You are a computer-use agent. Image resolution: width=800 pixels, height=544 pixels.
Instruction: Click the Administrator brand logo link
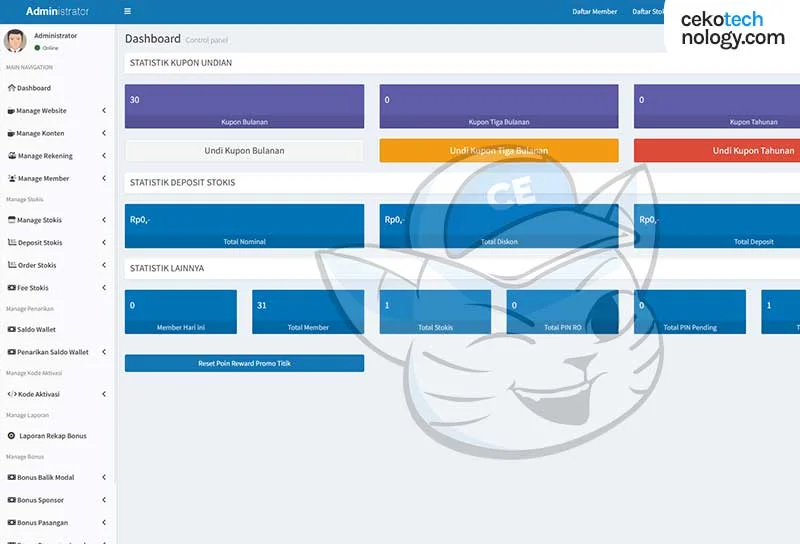pos(57,11)
